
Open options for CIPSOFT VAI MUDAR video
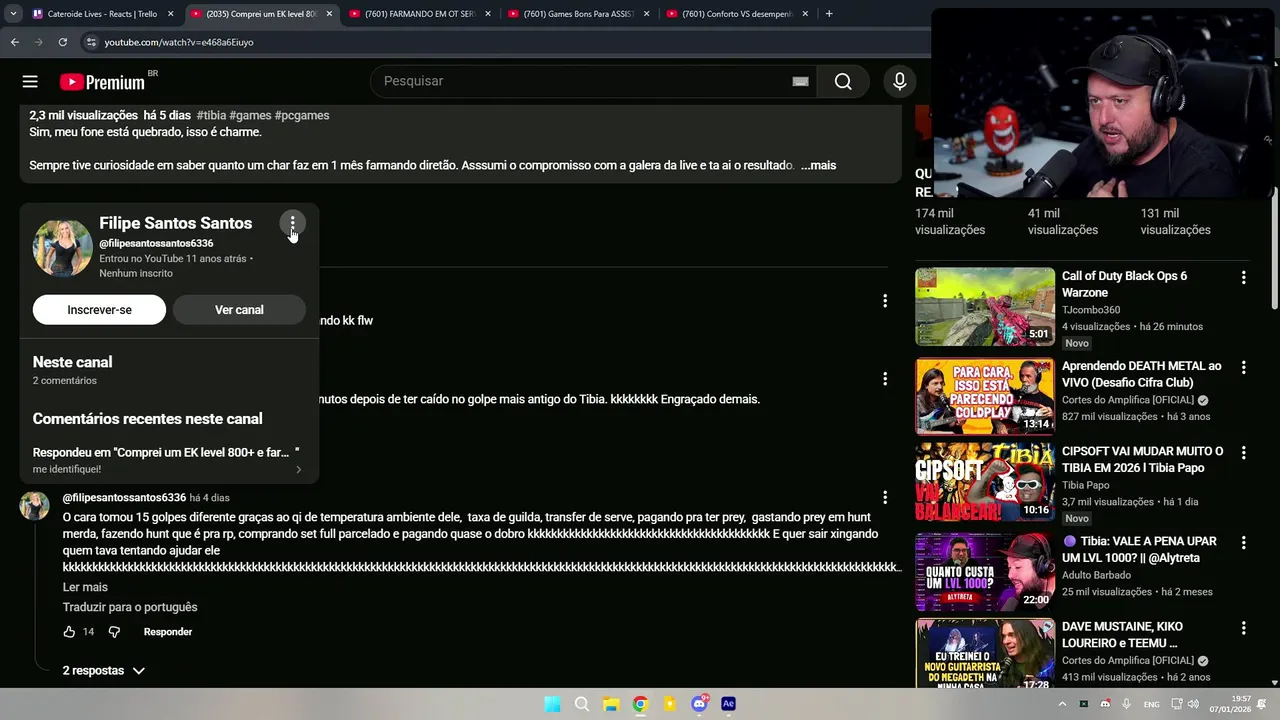(x=1244, y=452)
